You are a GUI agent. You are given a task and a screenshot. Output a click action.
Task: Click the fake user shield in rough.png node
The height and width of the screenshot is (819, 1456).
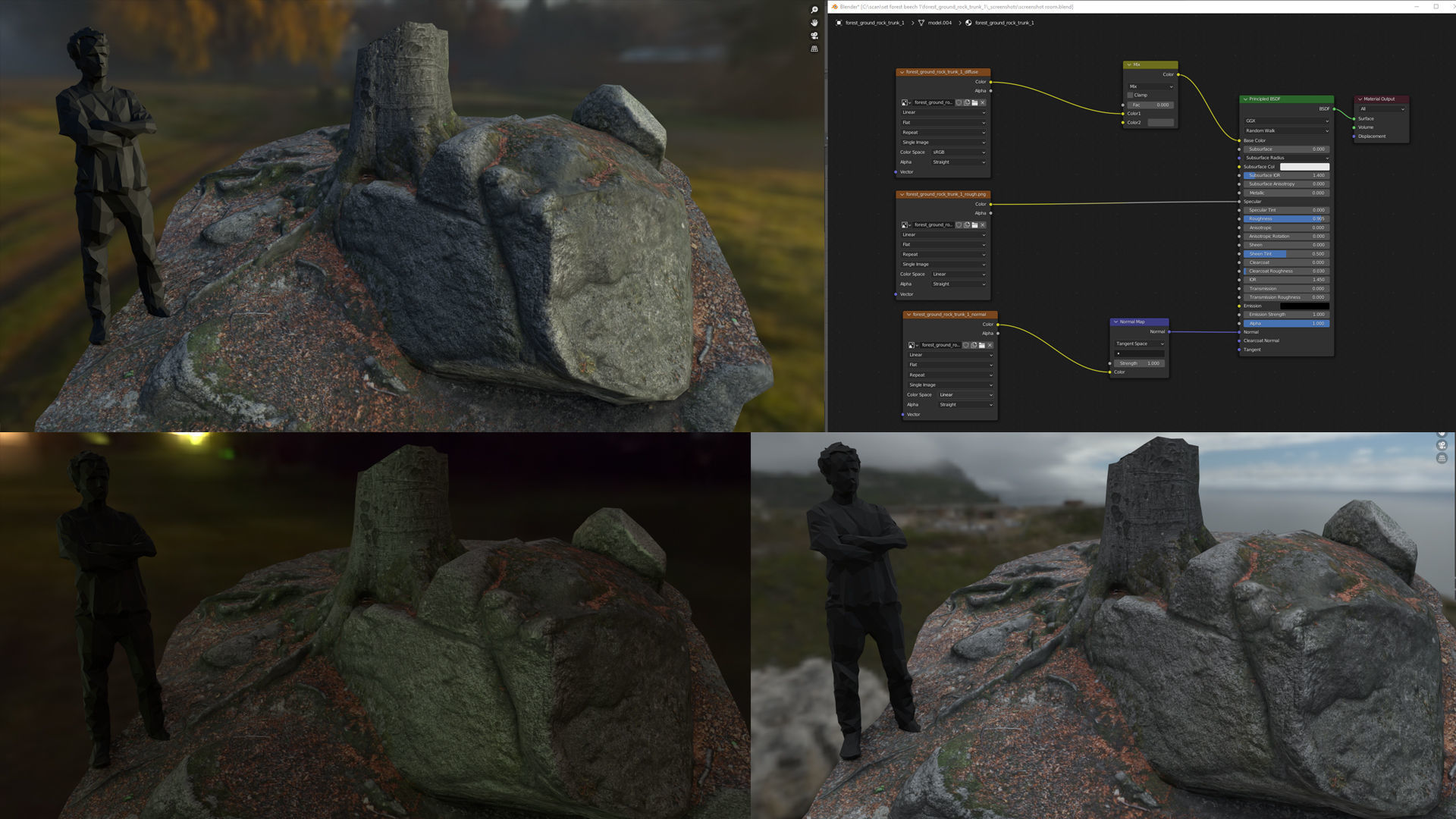959,224
